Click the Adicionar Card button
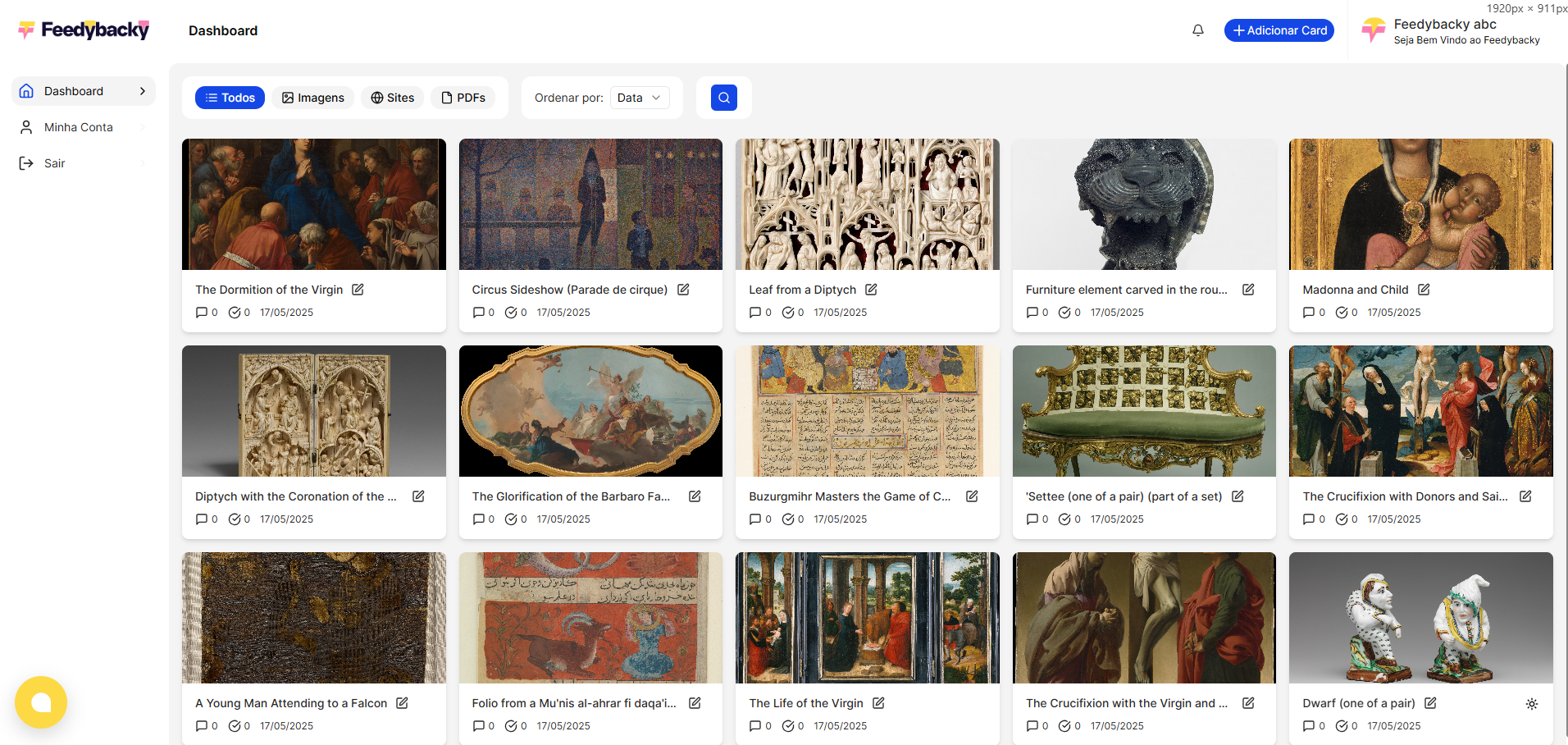 (x=1279, y=30)
